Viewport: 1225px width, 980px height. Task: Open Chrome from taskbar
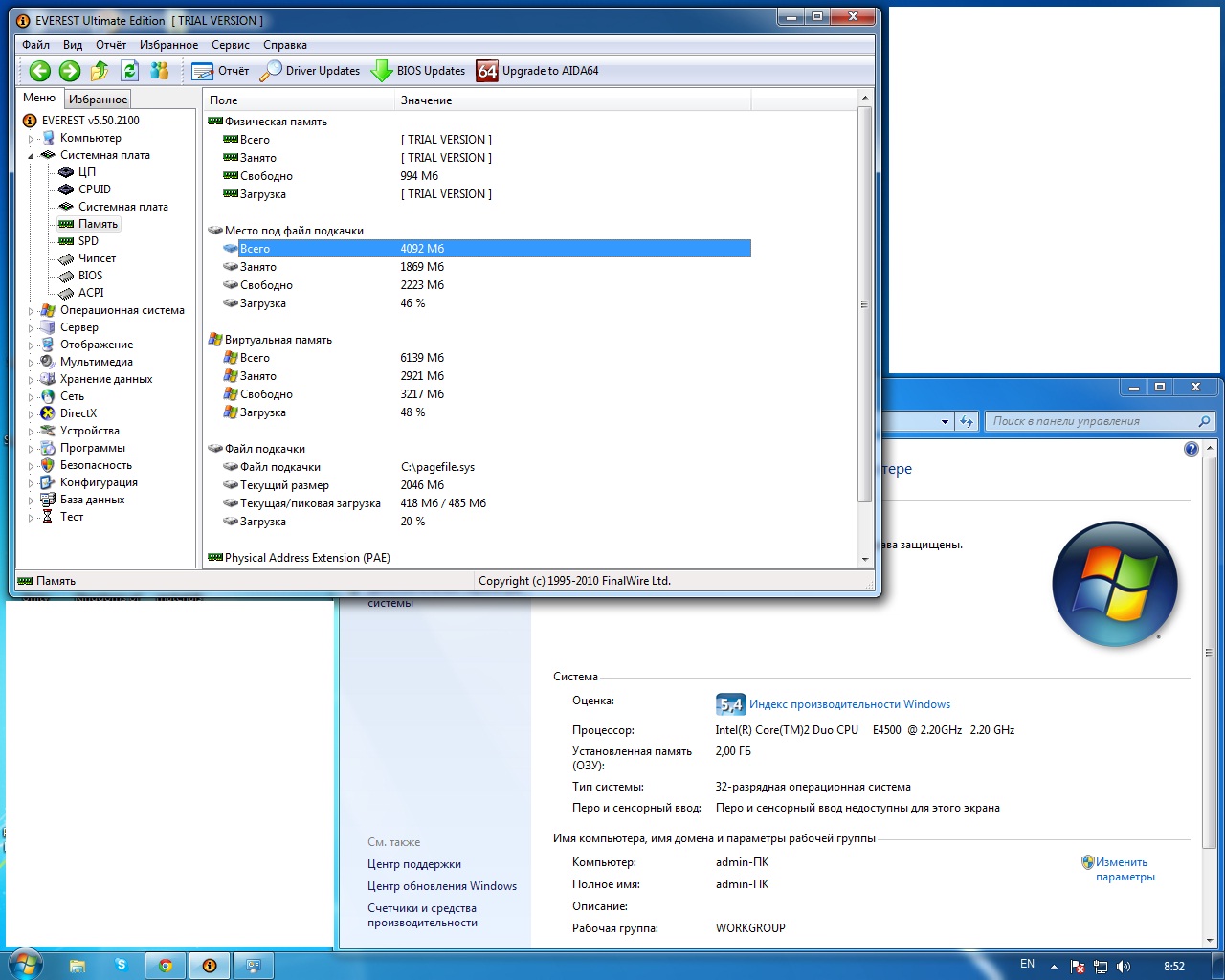click(x=166, y=966)
